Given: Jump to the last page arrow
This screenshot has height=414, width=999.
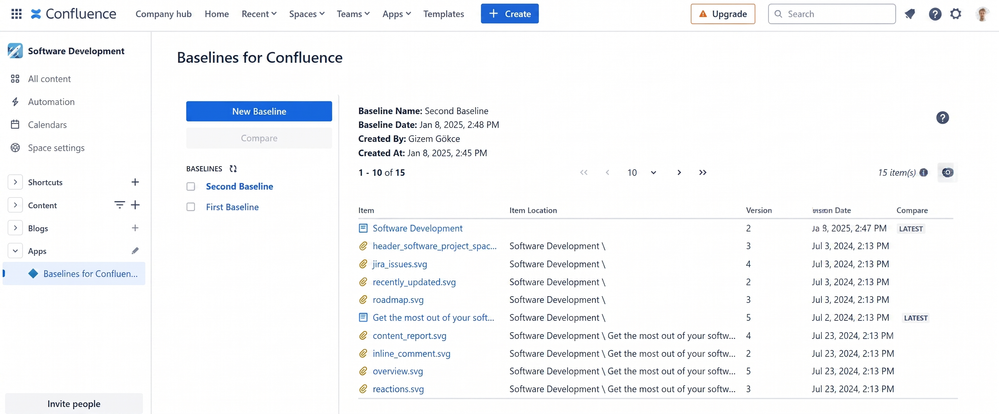Looking at the screenshot, I should click(703, 173).
